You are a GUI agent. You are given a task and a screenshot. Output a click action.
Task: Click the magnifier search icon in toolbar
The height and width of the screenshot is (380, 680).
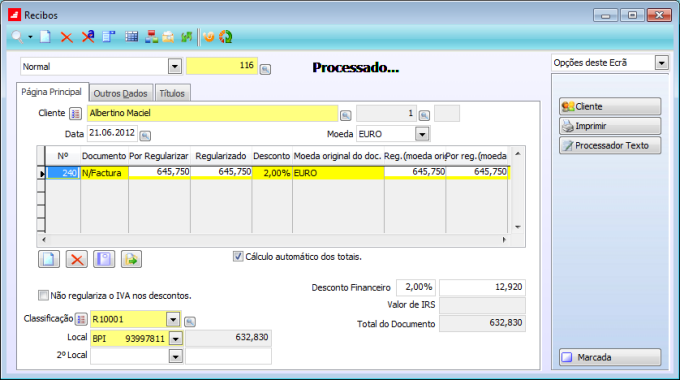[17, 37]
